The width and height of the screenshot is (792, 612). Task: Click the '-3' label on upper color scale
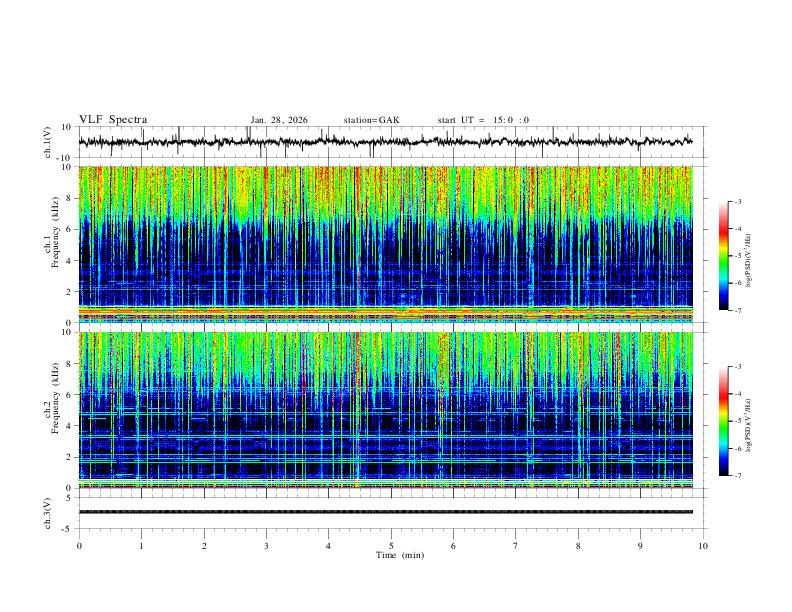737,201
